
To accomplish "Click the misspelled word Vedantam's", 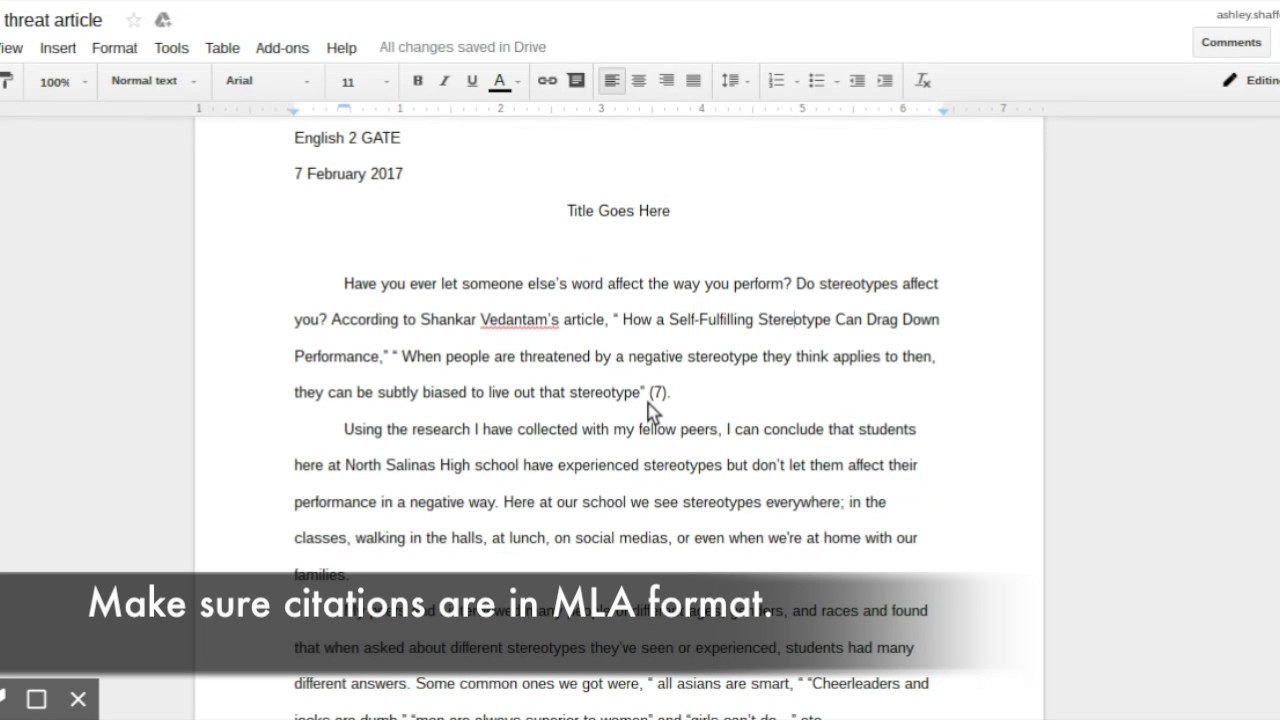I will pos(520,320).
